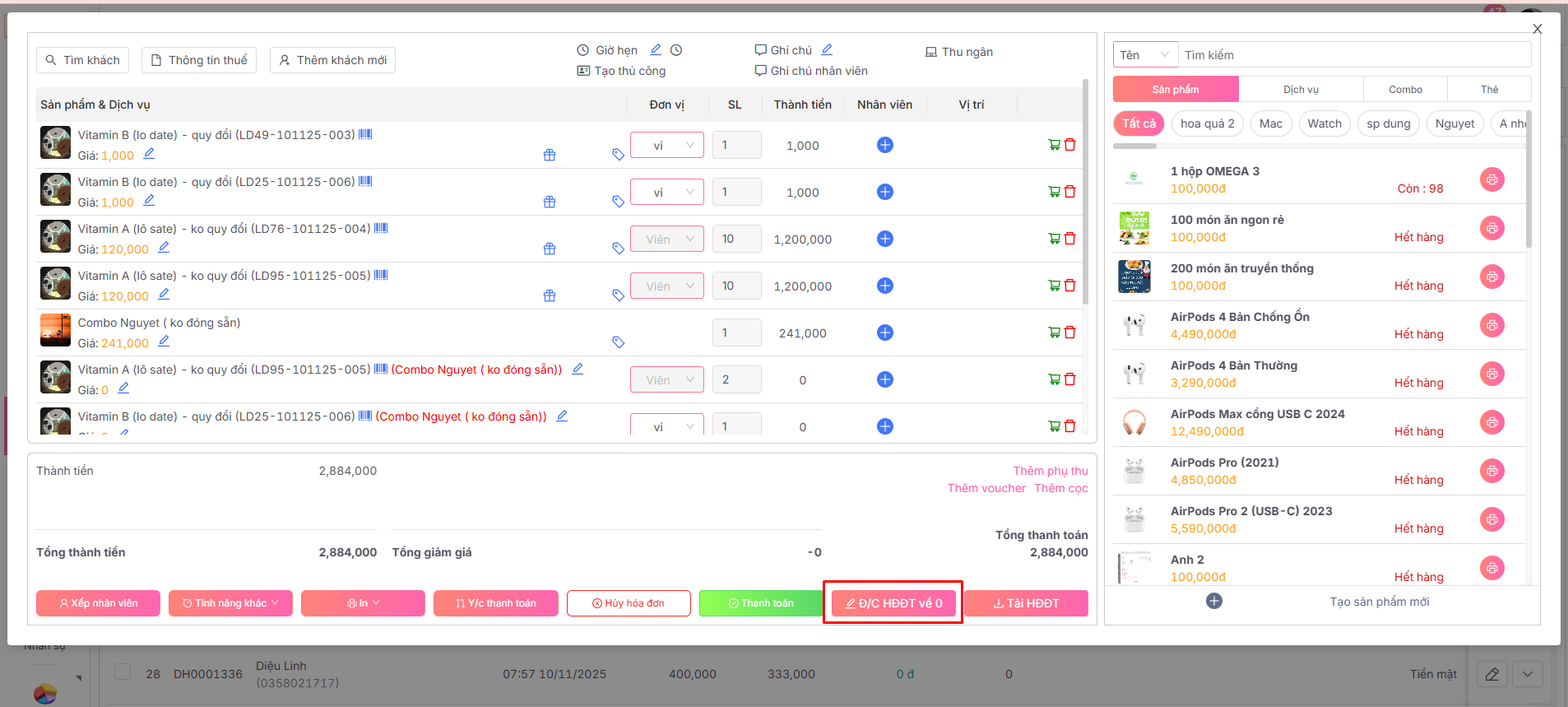Image resolution: width=1568 pixels, height=707 pixels.
Task: Delete the first Vitamin B item with trash icon
Action: pyautogui.click(x=1070, y=145)
